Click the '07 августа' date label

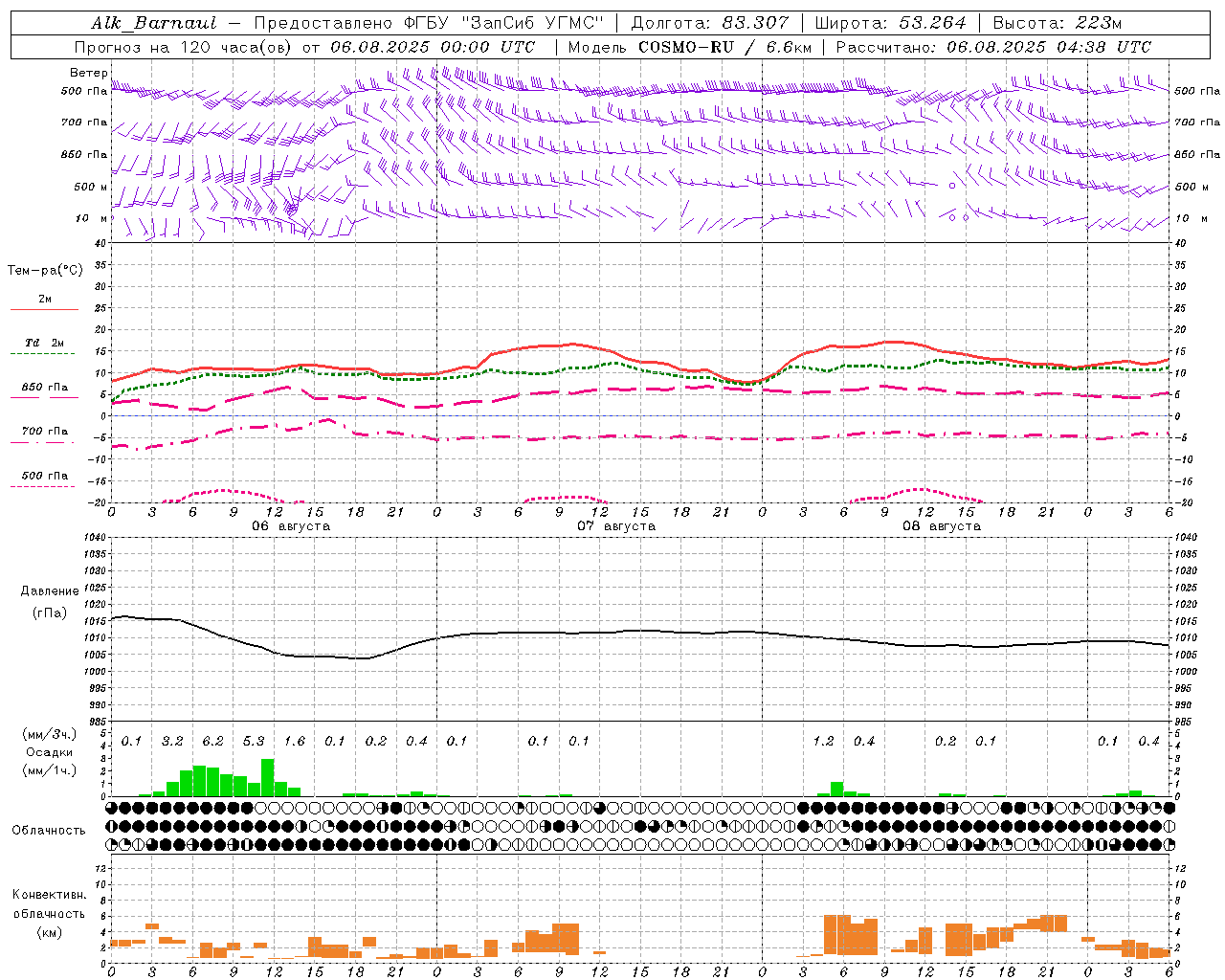click(x=616, y=526)
